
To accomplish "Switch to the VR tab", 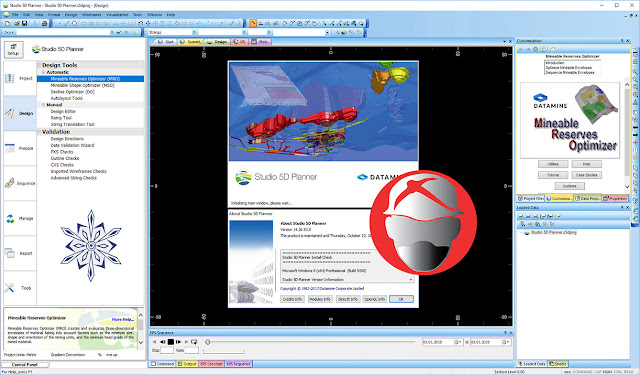I will 240,42.
